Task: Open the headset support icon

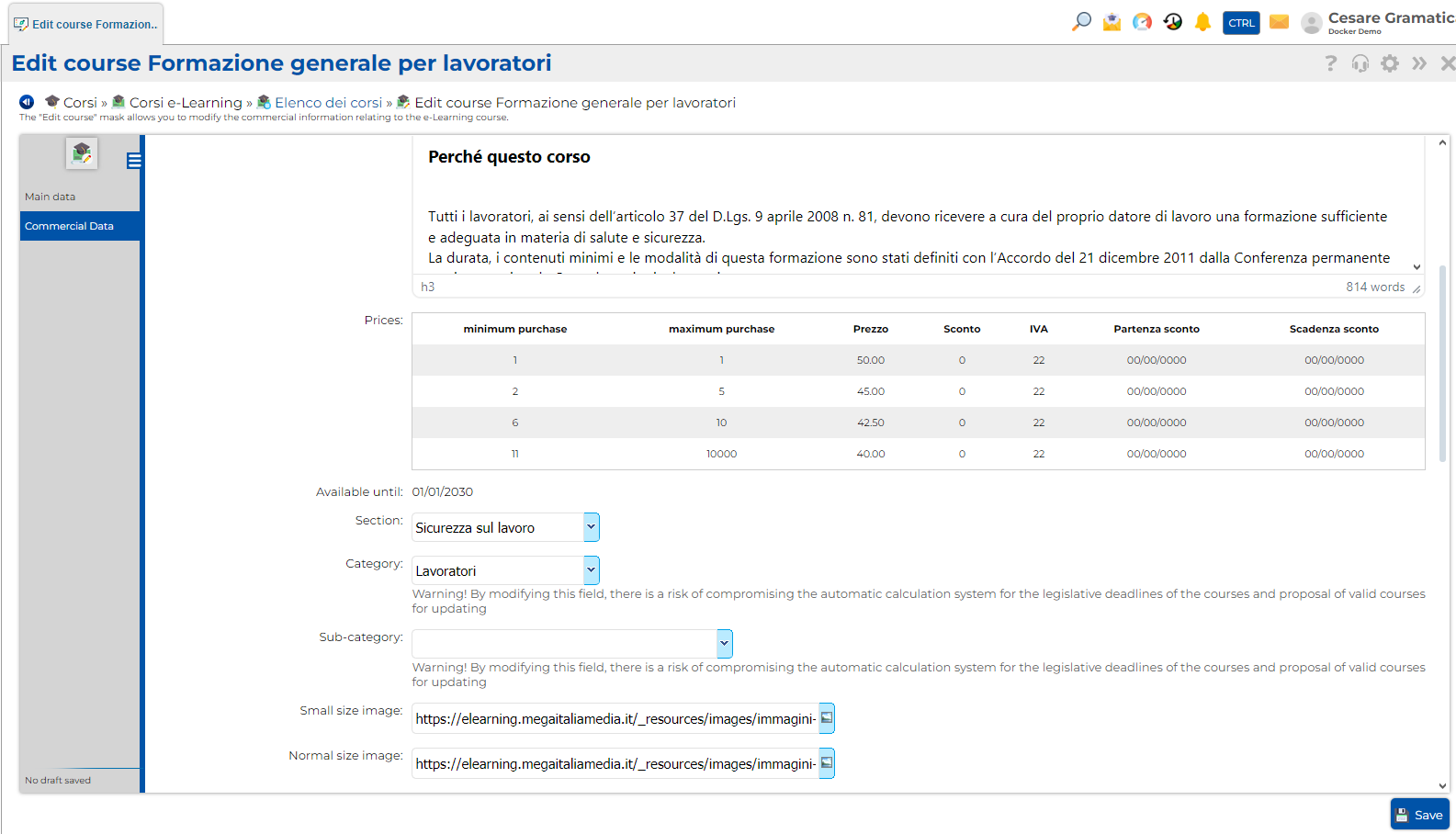Action: (x=1360, y=63)
